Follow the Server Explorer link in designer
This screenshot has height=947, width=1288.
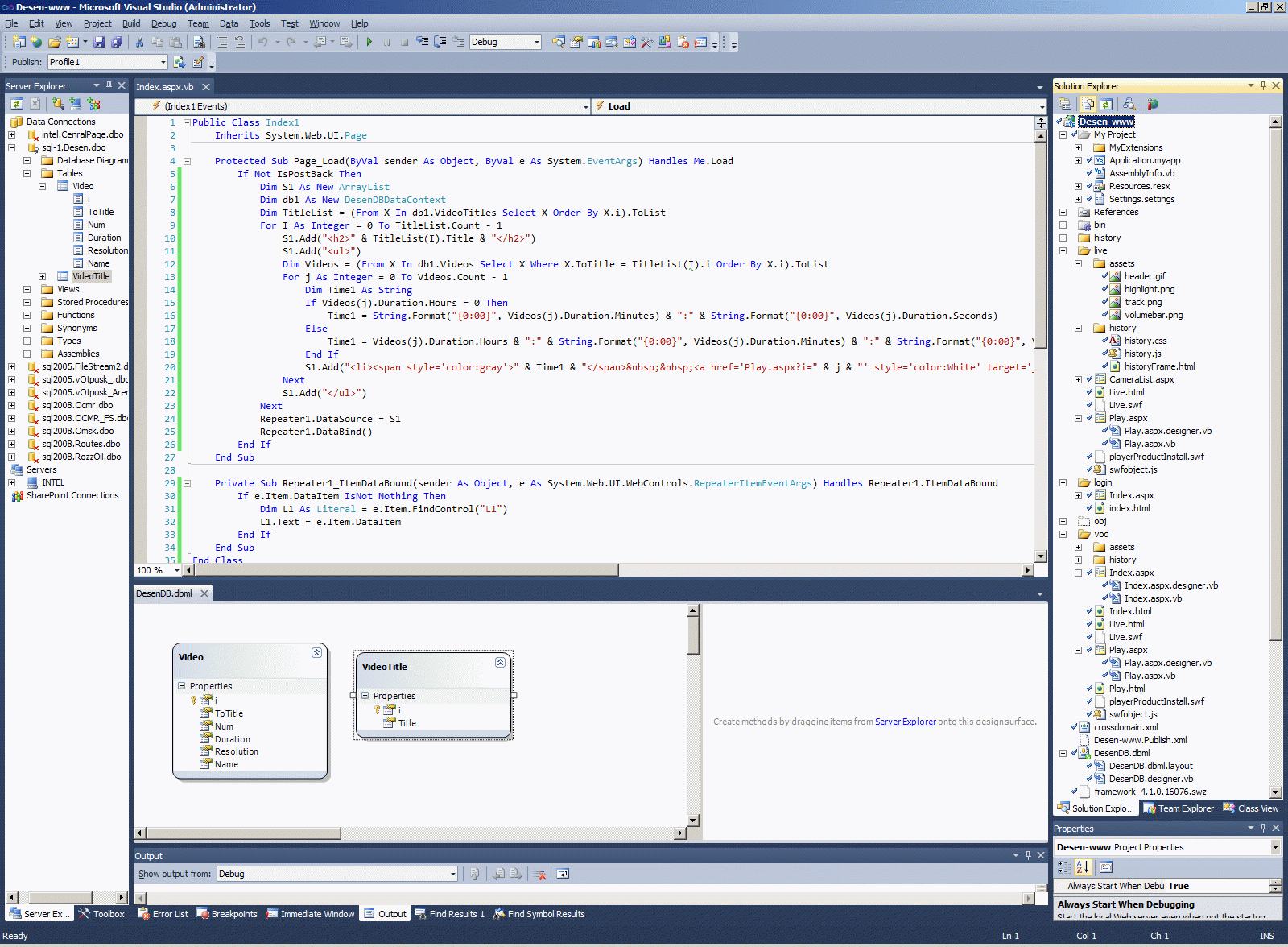coord(905,722)
